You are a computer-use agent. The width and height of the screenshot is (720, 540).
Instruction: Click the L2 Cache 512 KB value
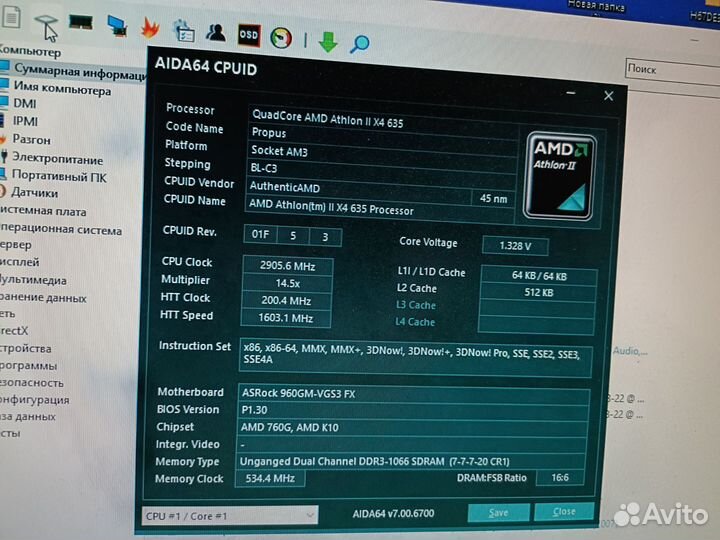(x=538, y=292)
